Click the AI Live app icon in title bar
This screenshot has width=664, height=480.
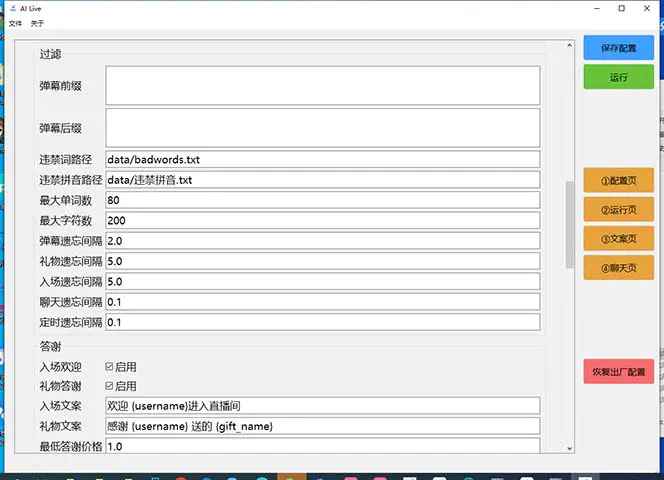click(11, 8)
